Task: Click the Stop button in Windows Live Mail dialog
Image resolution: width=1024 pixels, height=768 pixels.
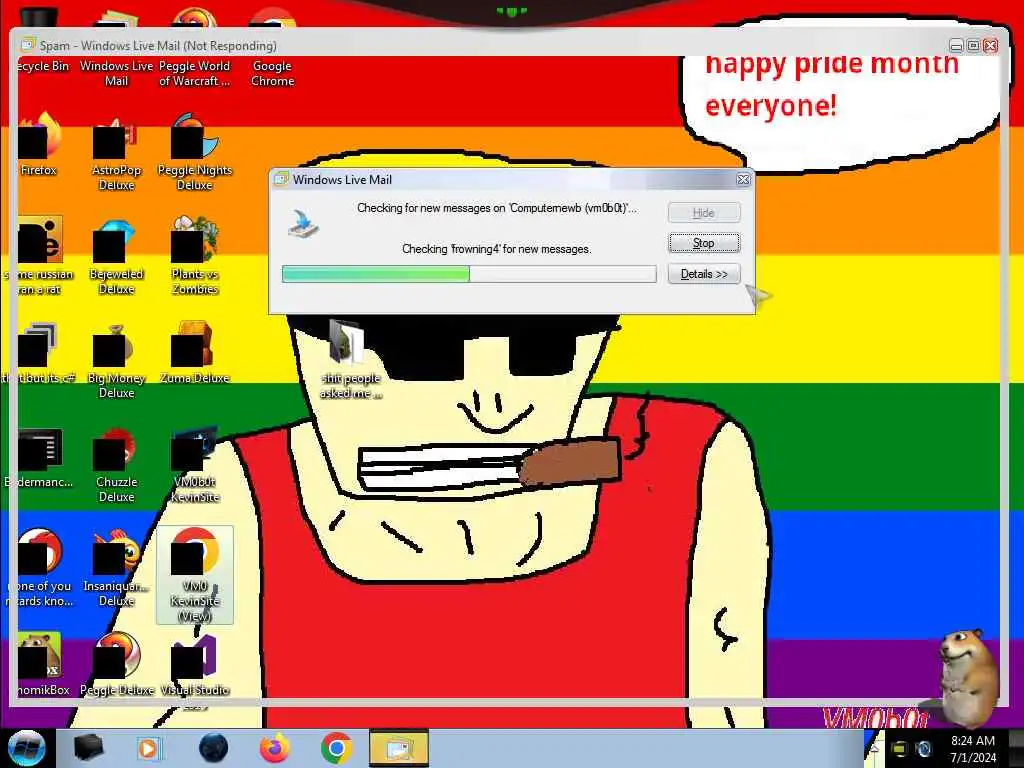Action: point(703,243)
